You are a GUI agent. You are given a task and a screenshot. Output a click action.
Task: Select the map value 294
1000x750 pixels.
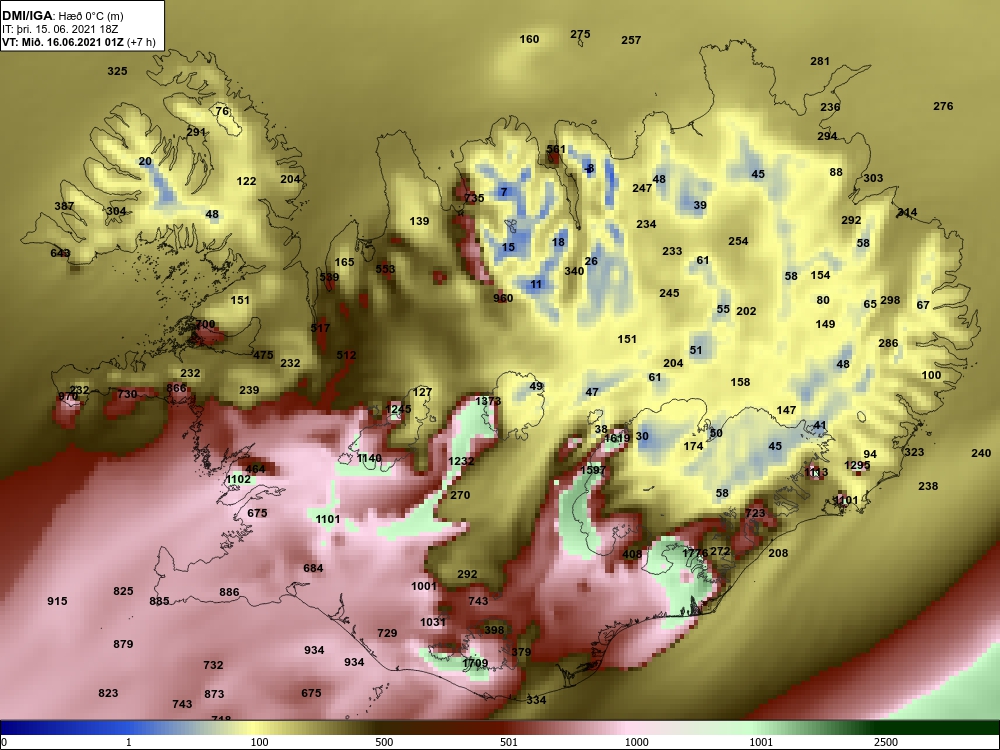[x=827, y=136]
